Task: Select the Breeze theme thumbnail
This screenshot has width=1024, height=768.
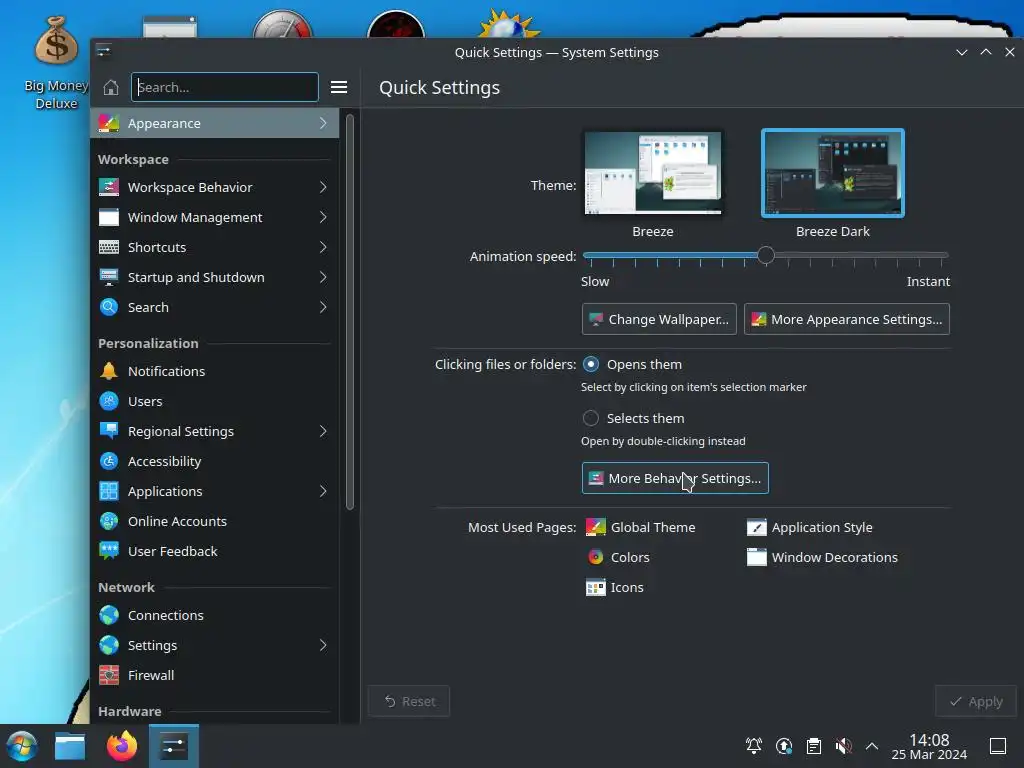Action: pos(653,173)
